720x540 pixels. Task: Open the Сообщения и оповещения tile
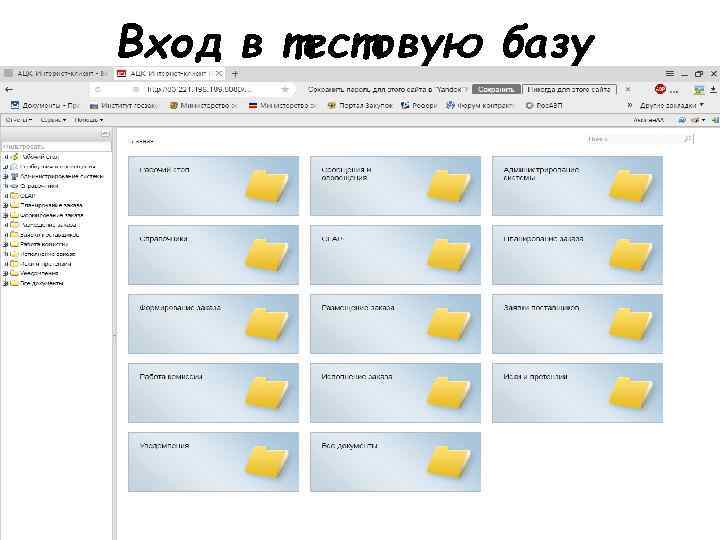click(395, 186)
